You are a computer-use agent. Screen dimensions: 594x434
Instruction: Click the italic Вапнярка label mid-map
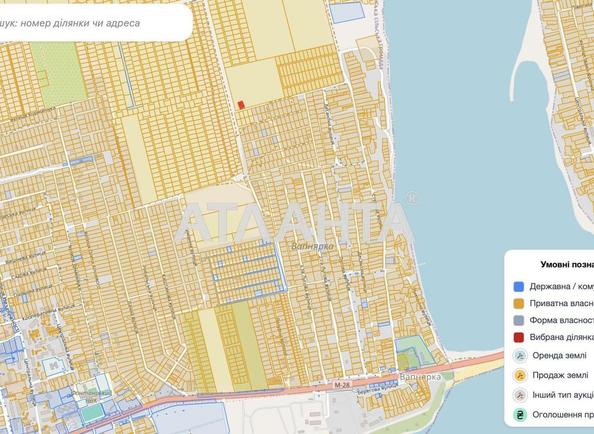pyautogui.click(x=313, y=246)
